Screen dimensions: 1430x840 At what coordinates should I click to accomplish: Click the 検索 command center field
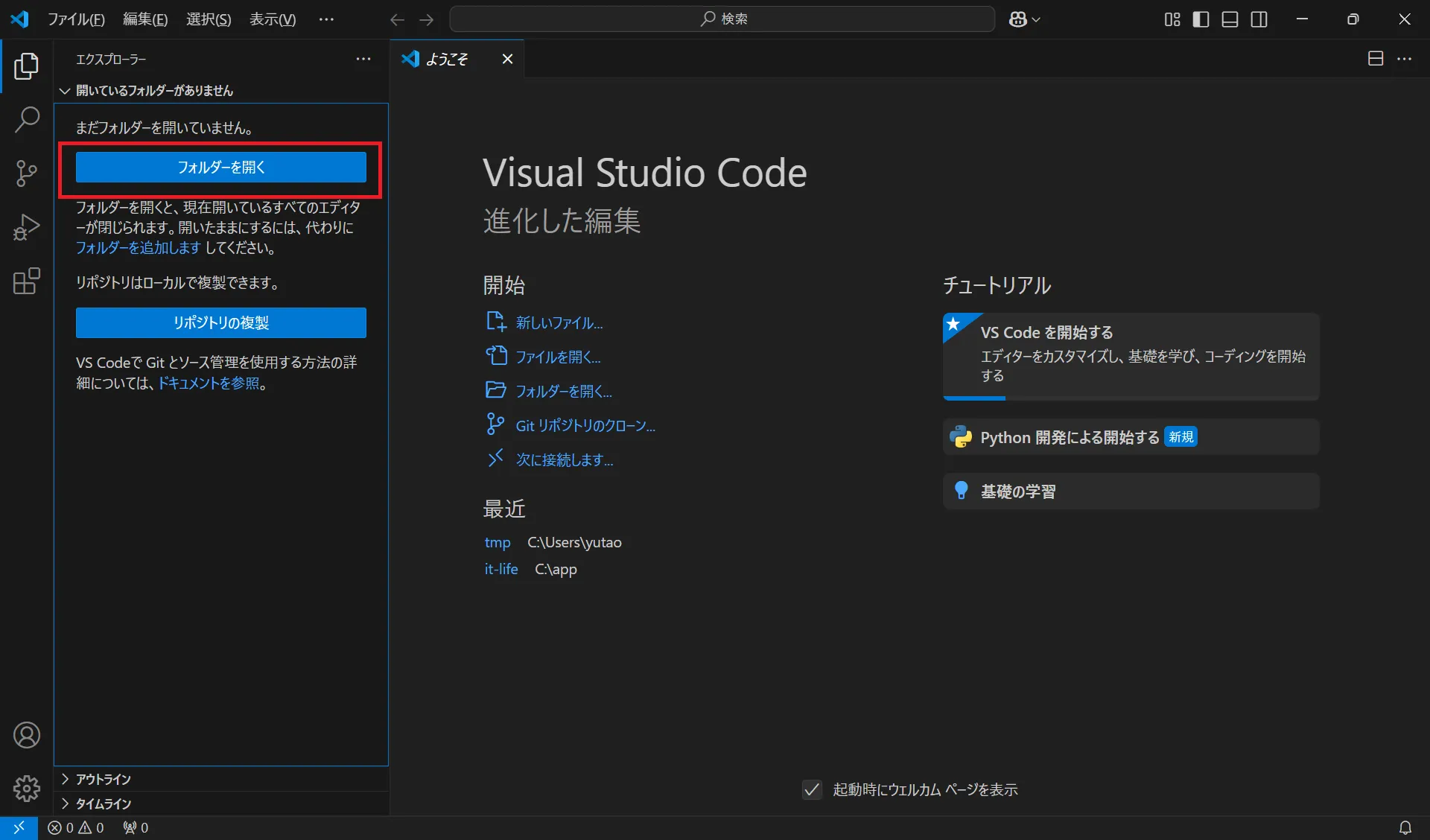click(722, 19)
